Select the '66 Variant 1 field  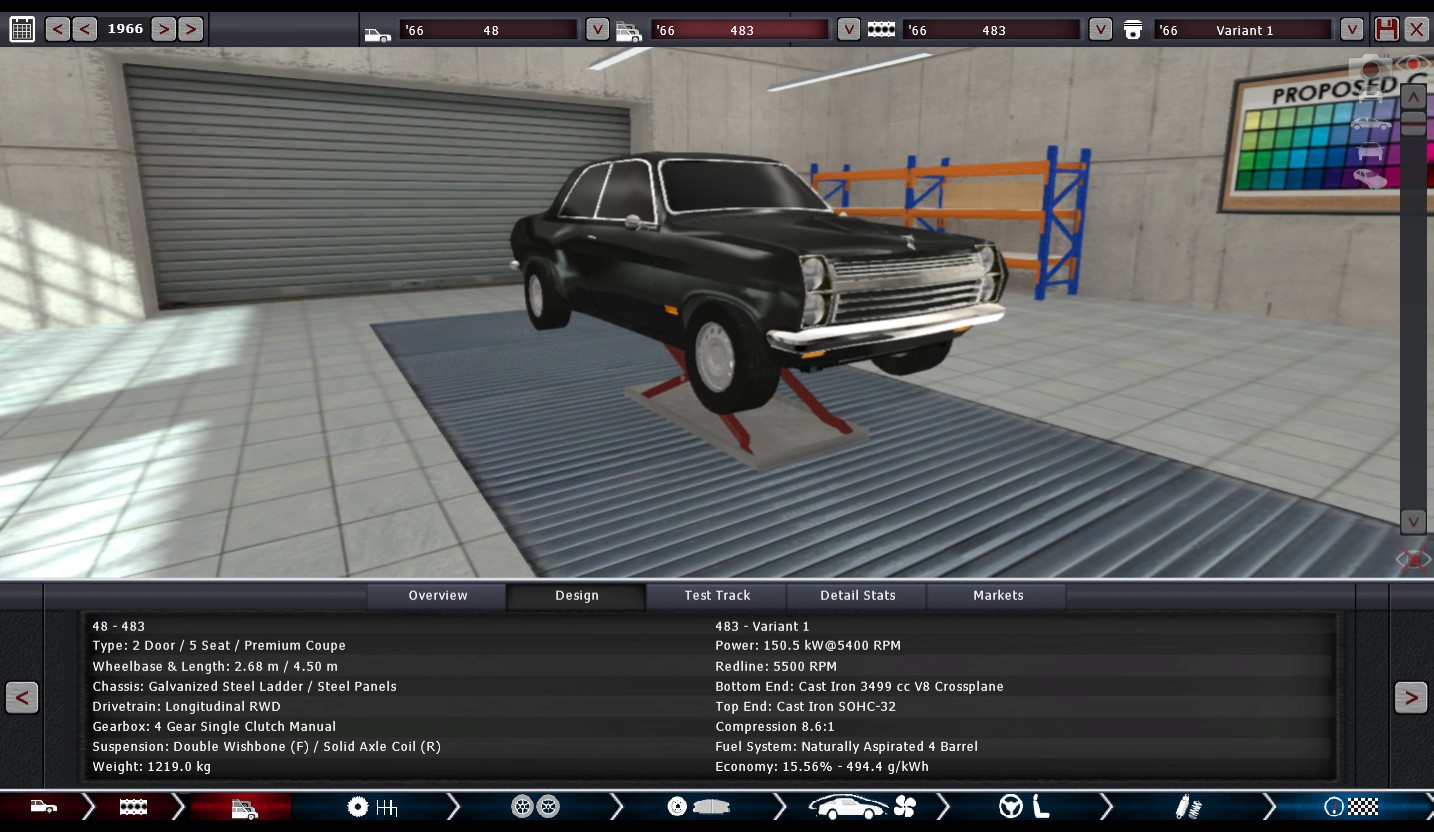[1244, 30]
